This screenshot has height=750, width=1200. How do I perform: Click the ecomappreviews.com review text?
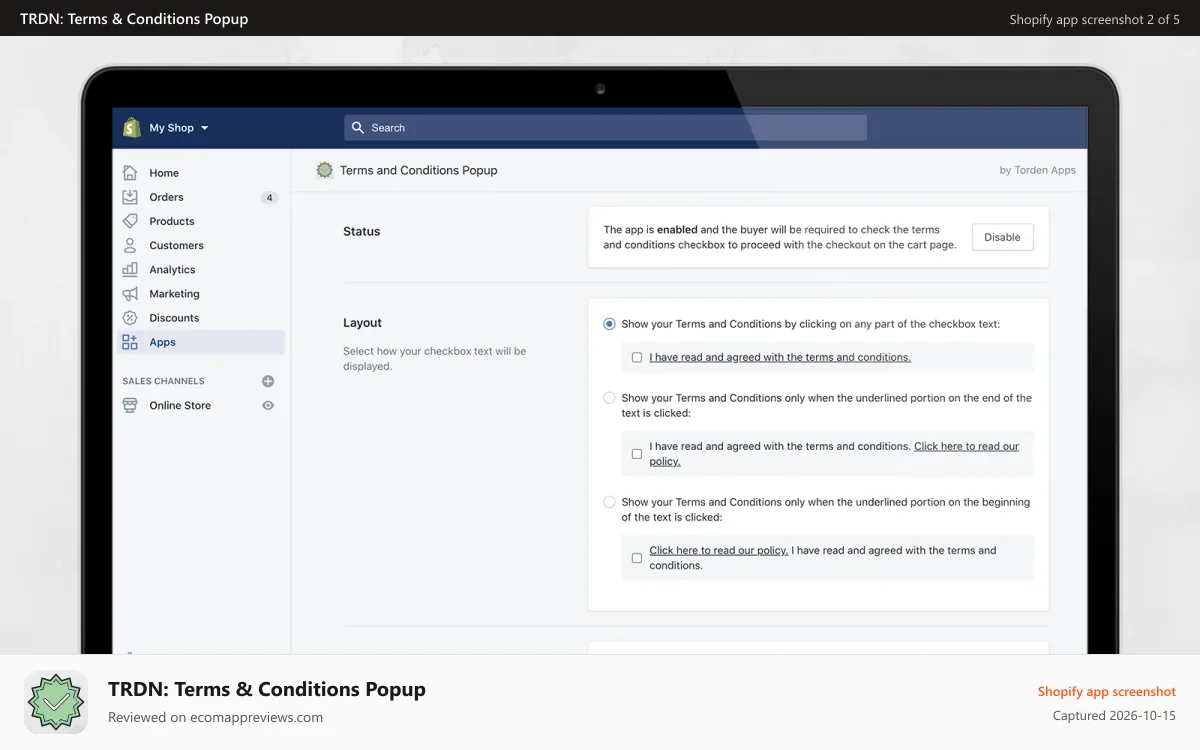(x=215, y=717)
